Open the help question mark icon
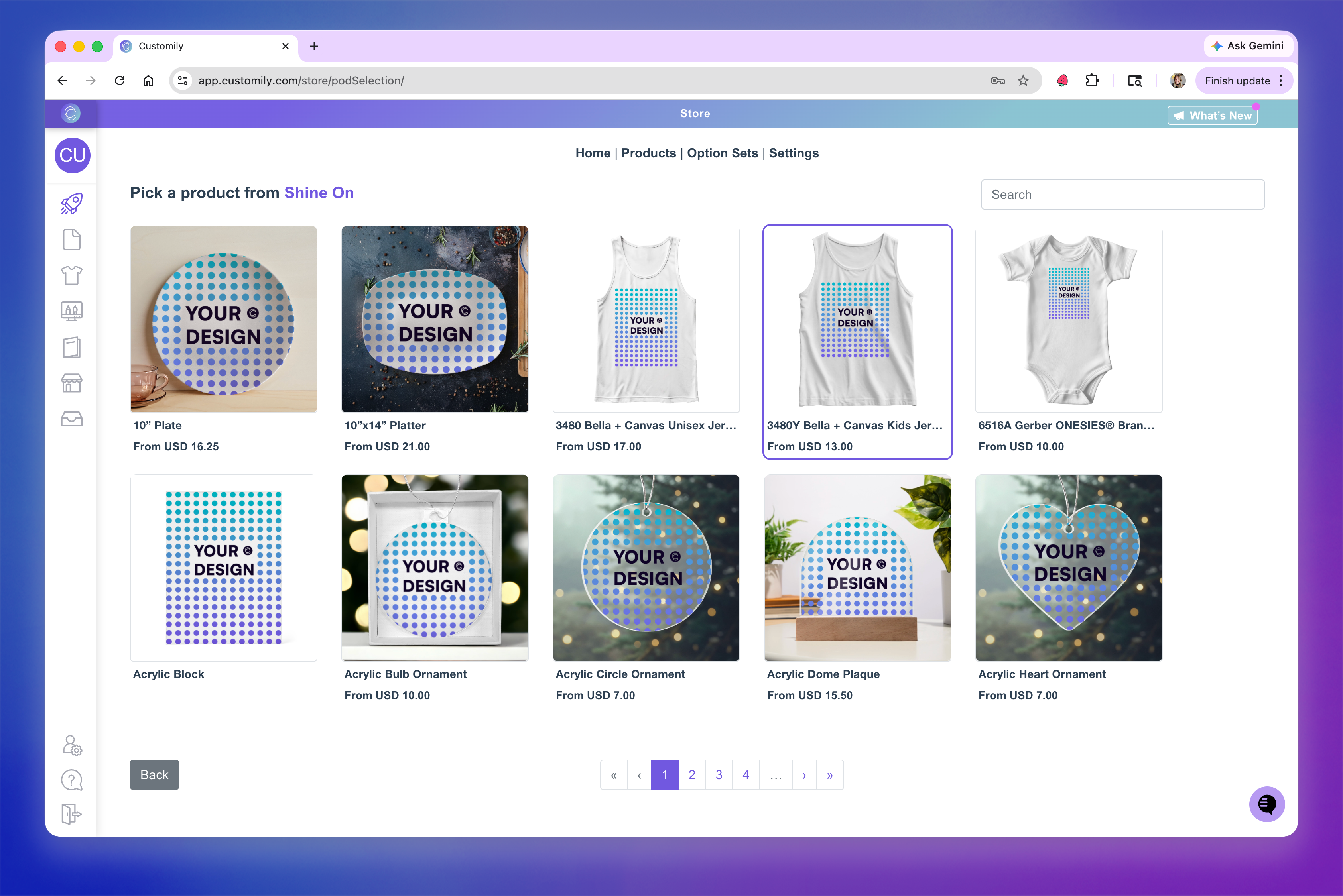The height and width of the screenshot is (896, 1343). [72, 780]
